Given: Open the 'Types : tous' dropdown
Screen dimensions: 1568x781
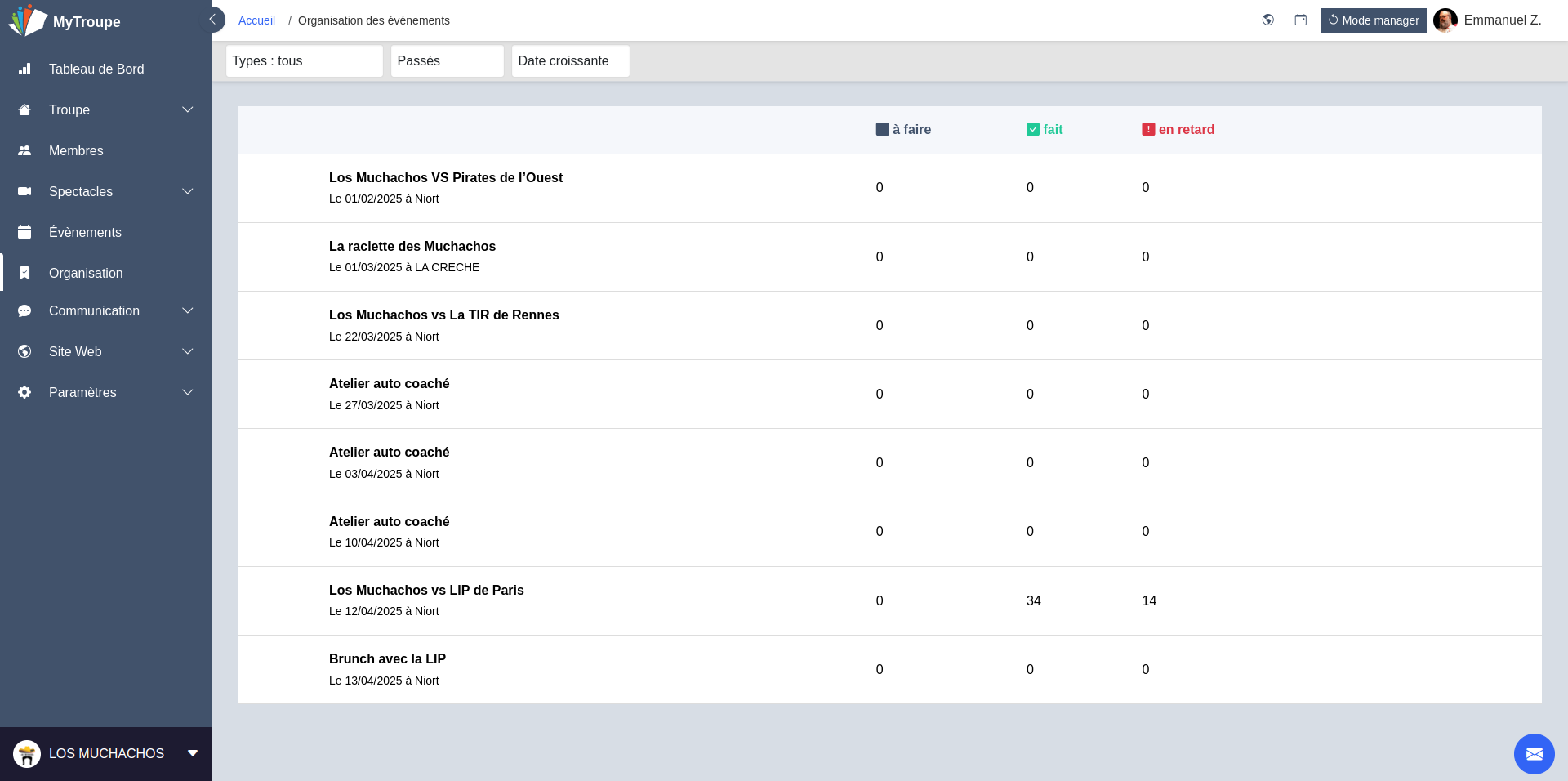Looking at the screenshot, I should coord(304,61).
